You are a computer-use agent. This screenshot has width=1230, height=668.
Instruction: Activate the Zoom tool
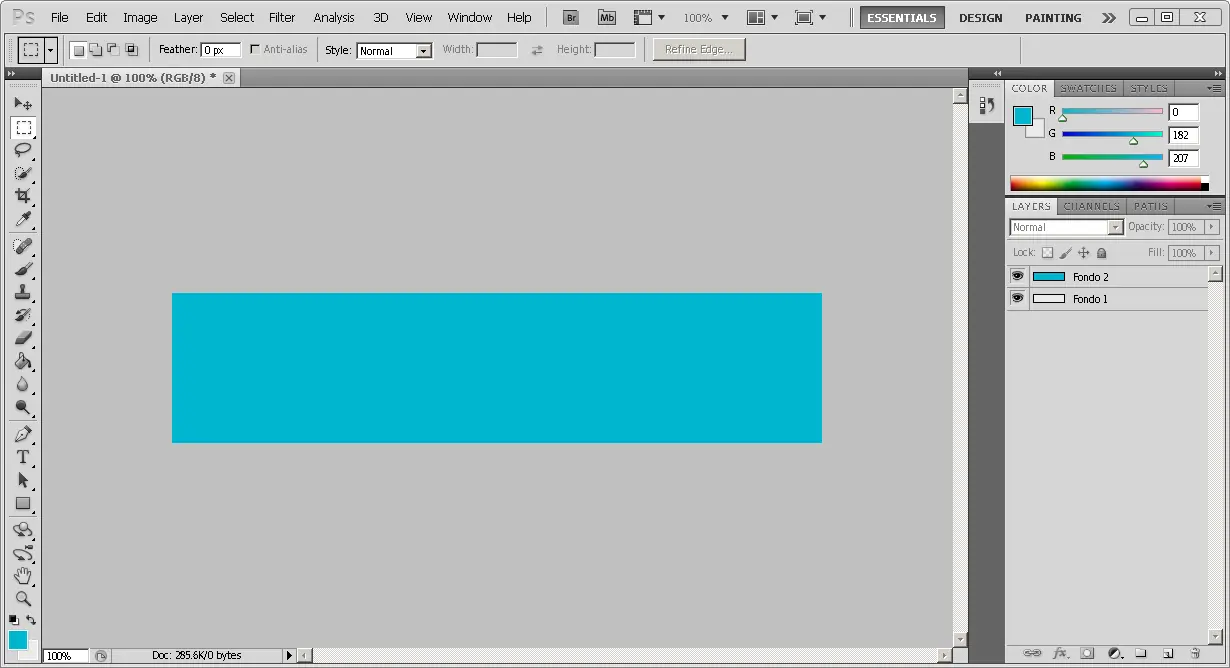click(x=24, y=599)
